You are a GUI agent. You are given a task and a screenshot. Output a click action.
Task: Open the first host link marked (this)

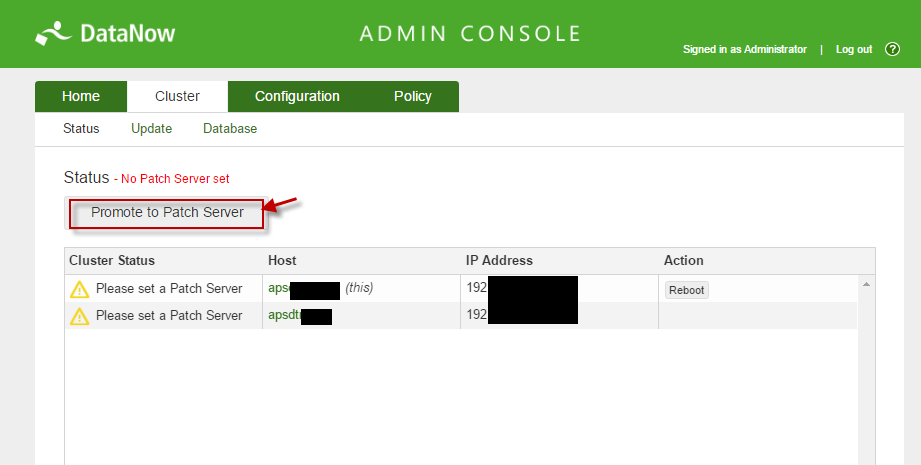click(x=304, y=289)
